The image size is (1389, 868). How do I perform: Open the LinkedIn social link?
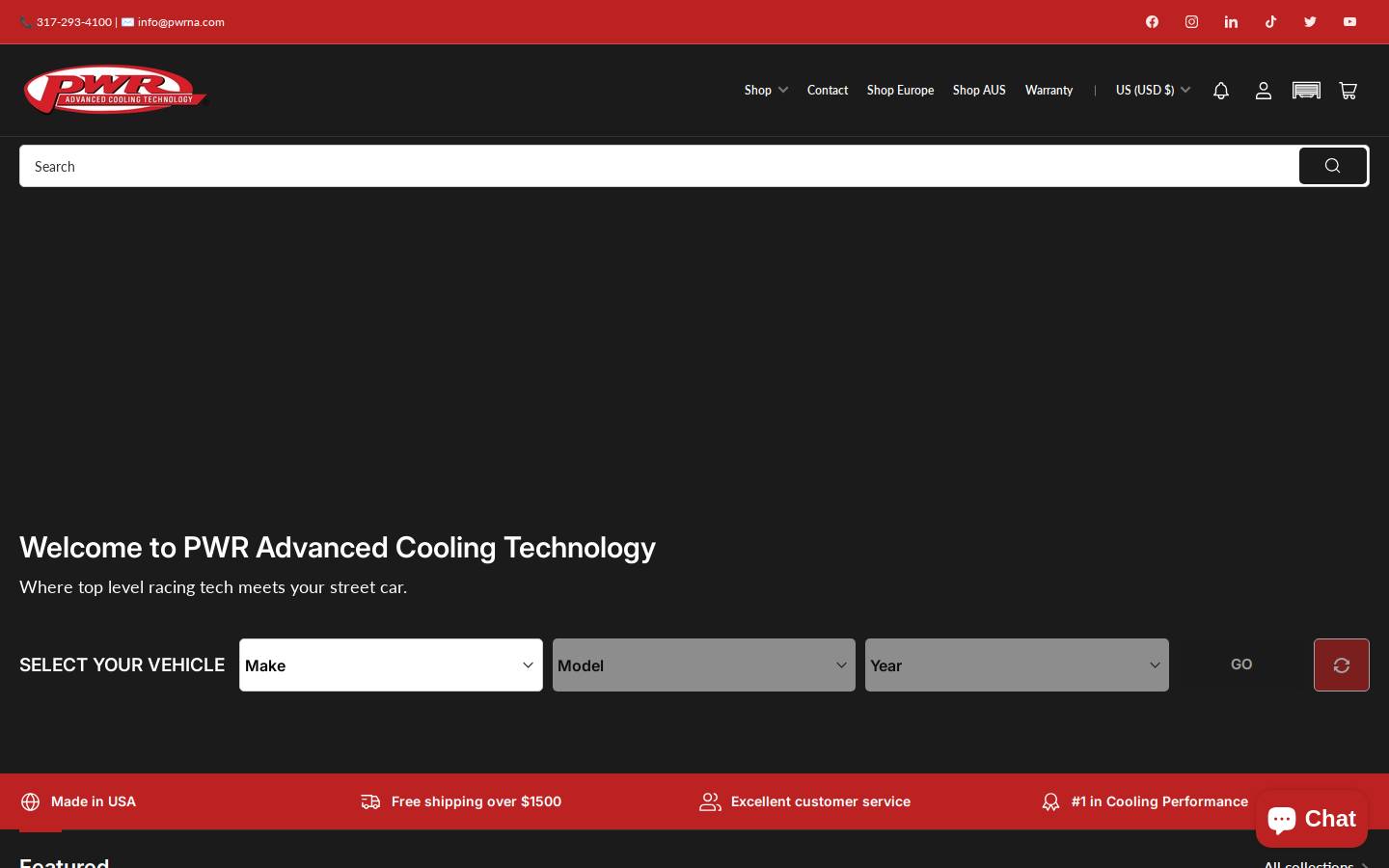coord(1231,21)
